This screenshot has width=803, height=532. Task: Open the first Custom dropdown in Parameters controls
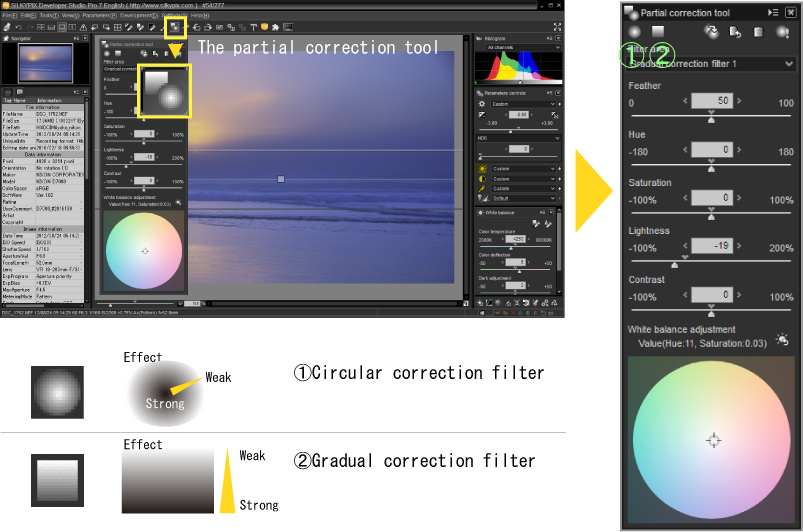[523, 104]
